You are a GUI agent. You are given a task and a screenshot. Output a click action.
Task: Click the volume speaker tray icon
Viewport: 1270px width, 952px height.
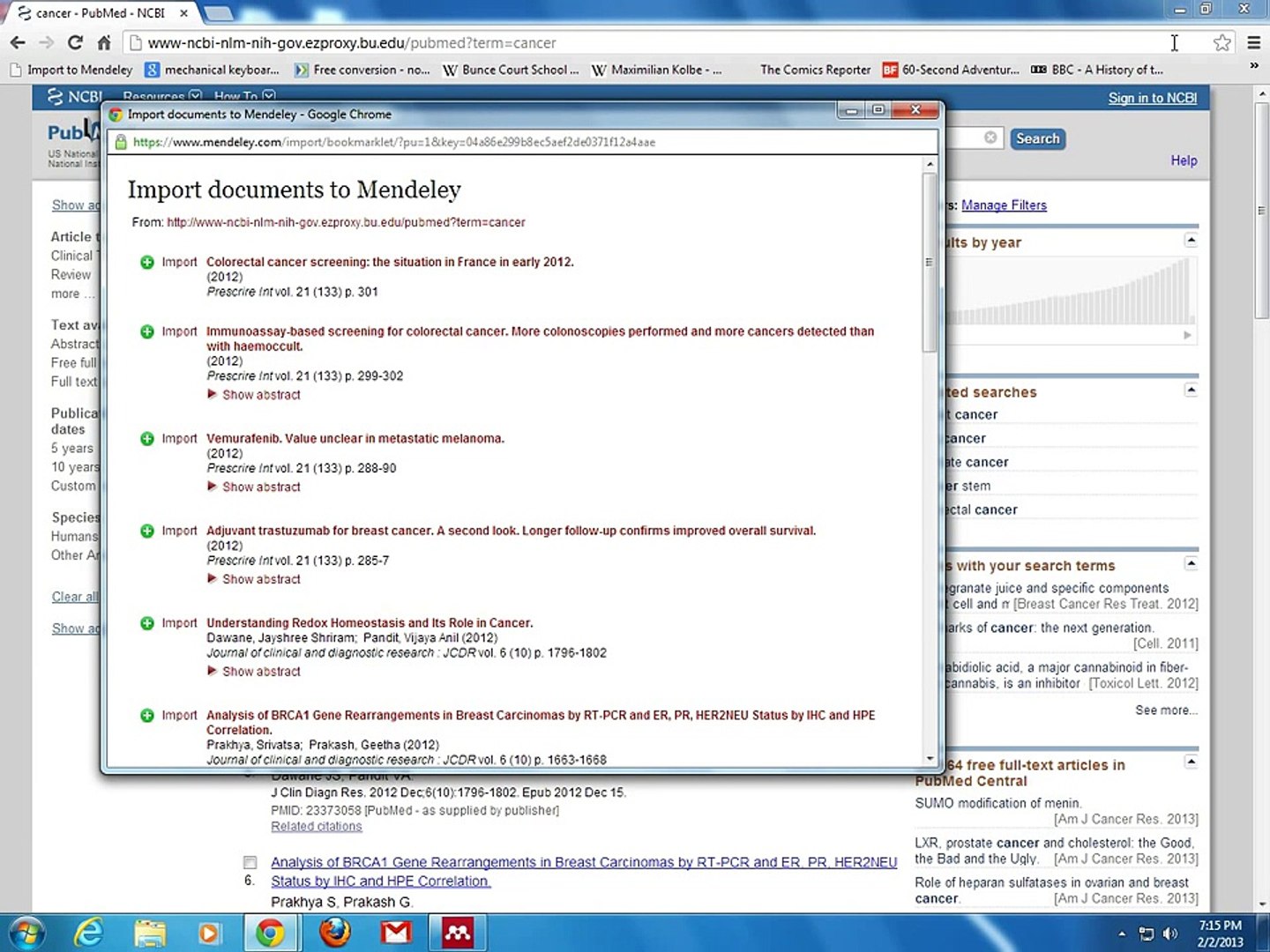point(1170,933)
